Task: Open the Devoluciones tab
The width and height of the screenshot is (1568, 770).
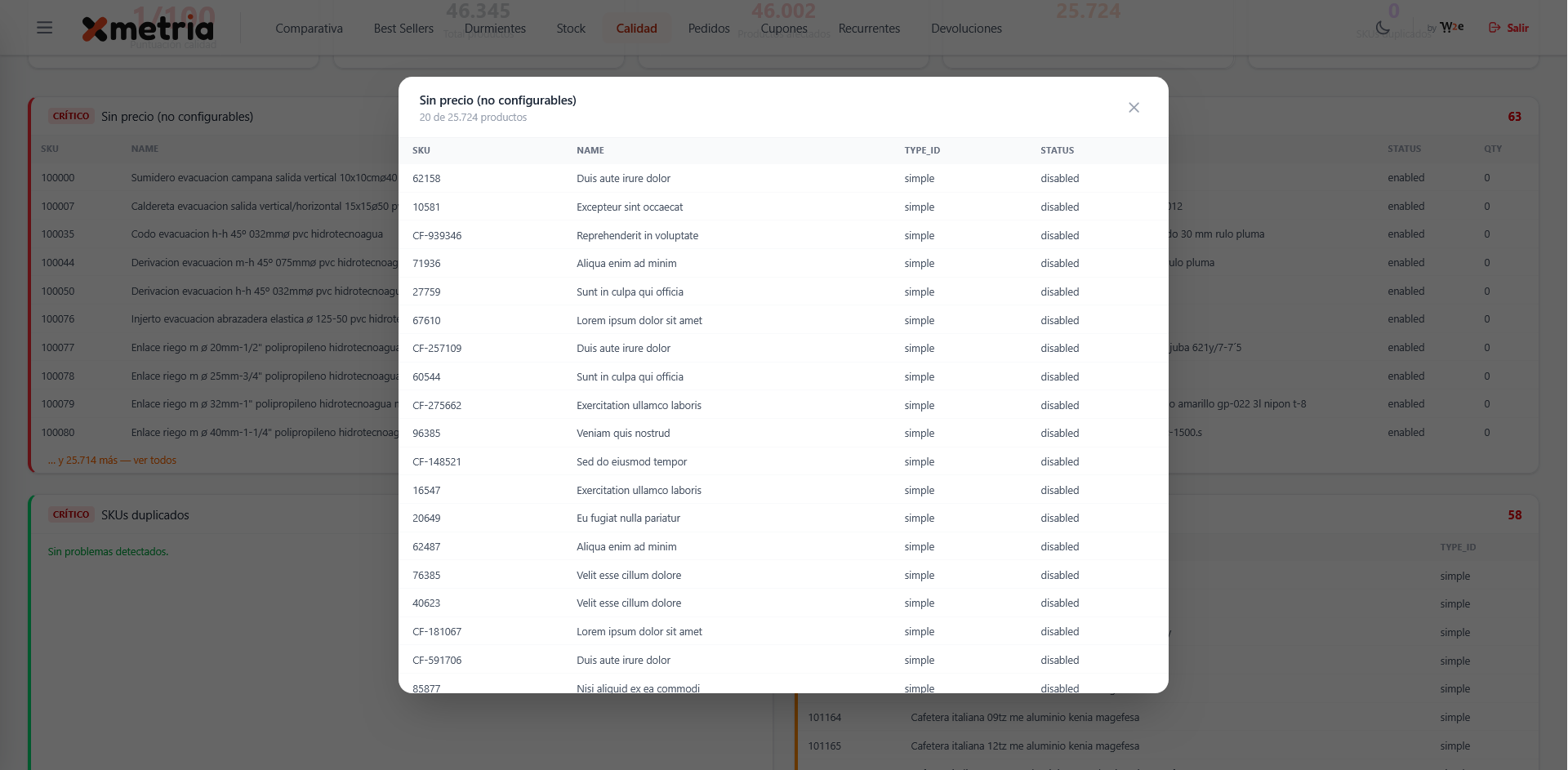Action: (966, 29)
